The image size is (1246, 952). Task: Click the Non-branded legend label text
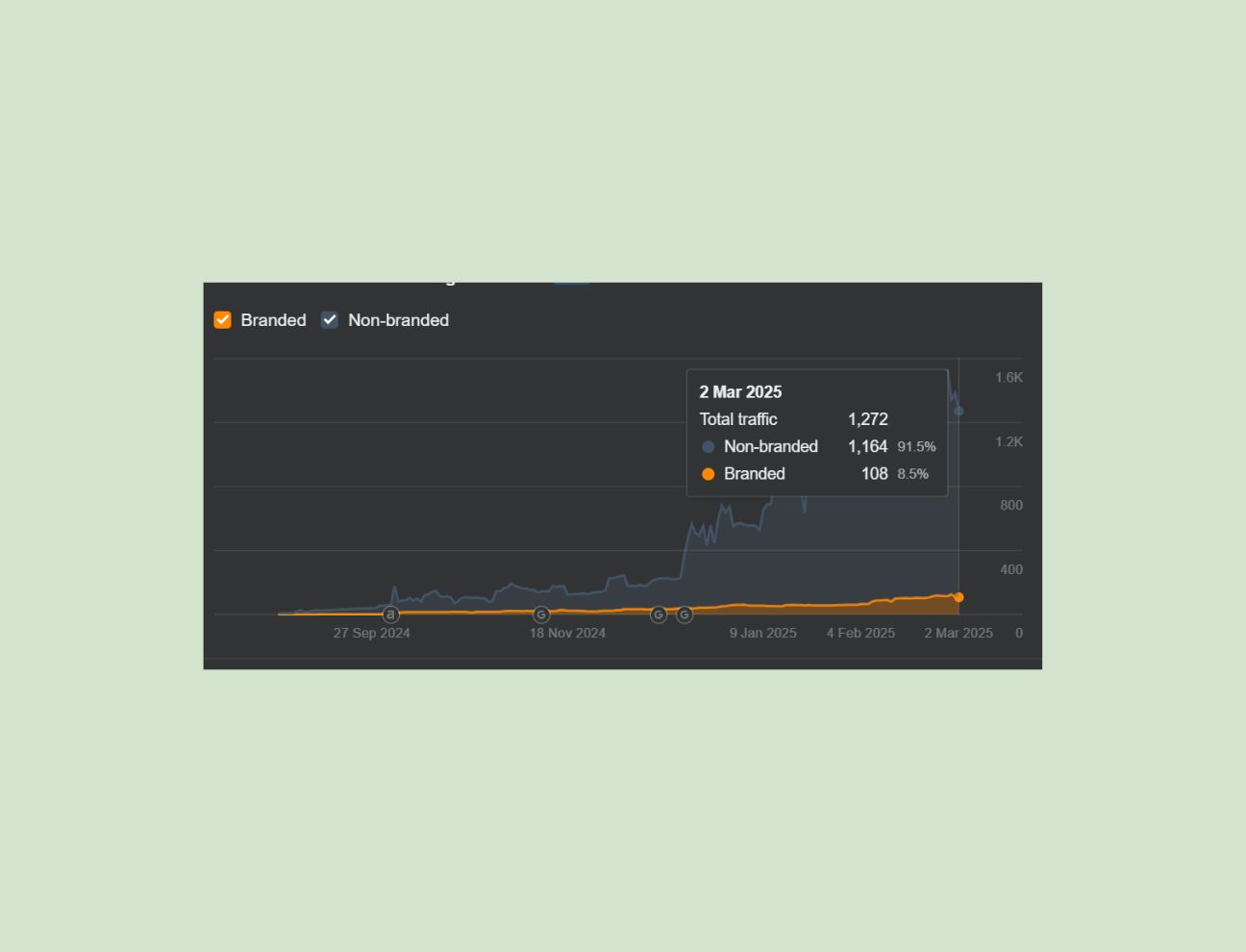398,320
